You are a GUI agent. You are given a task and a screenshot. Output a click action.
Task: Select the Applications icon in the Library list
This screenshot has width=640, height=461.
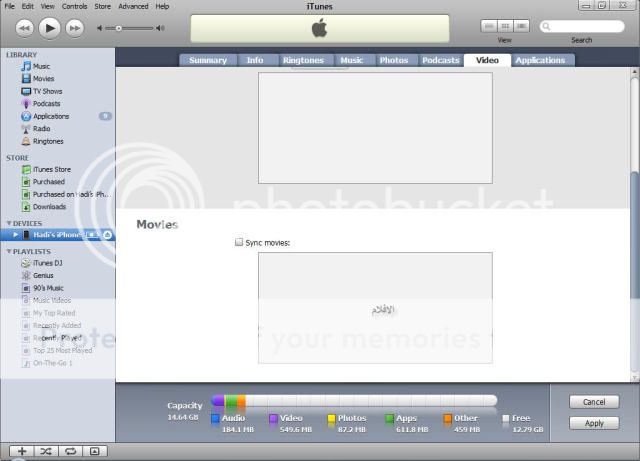pos(26,116)
